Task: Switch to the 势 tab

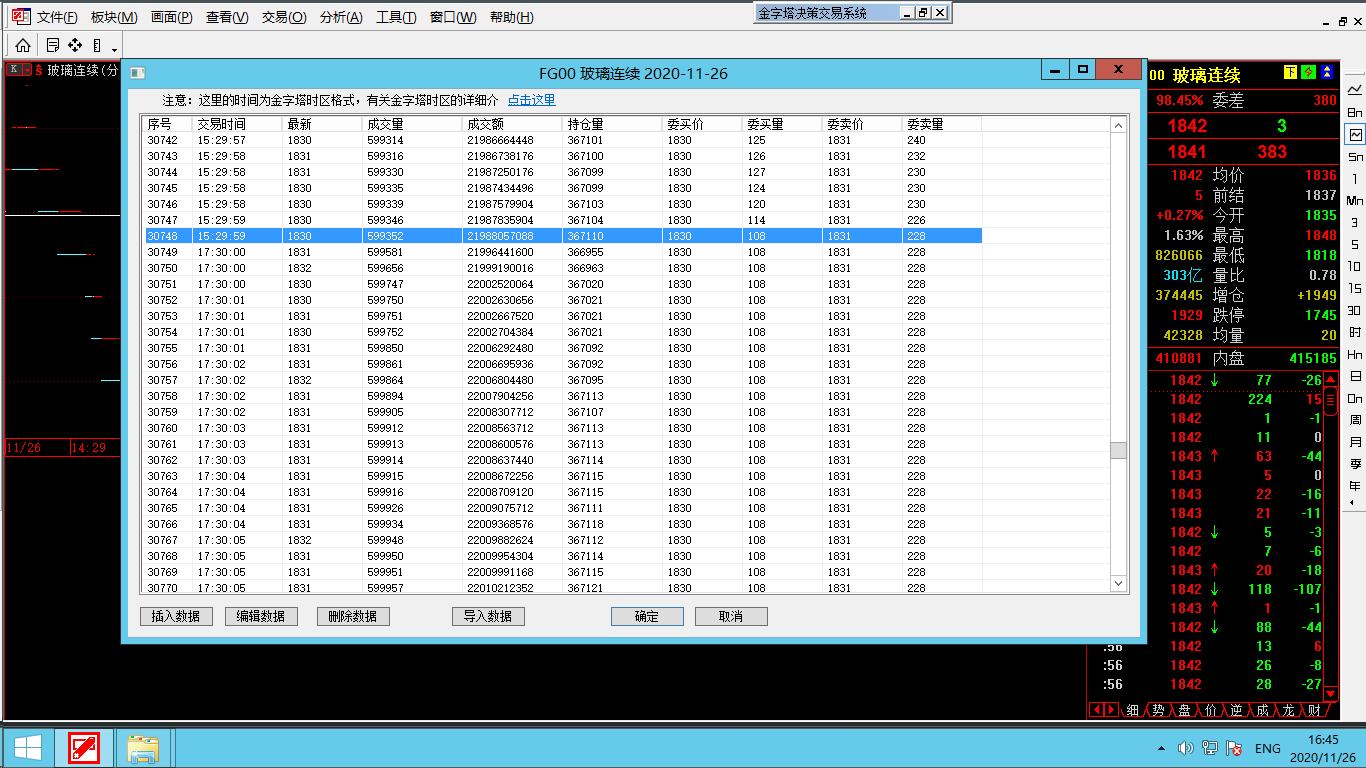Action: click(x=1158, y=710)
